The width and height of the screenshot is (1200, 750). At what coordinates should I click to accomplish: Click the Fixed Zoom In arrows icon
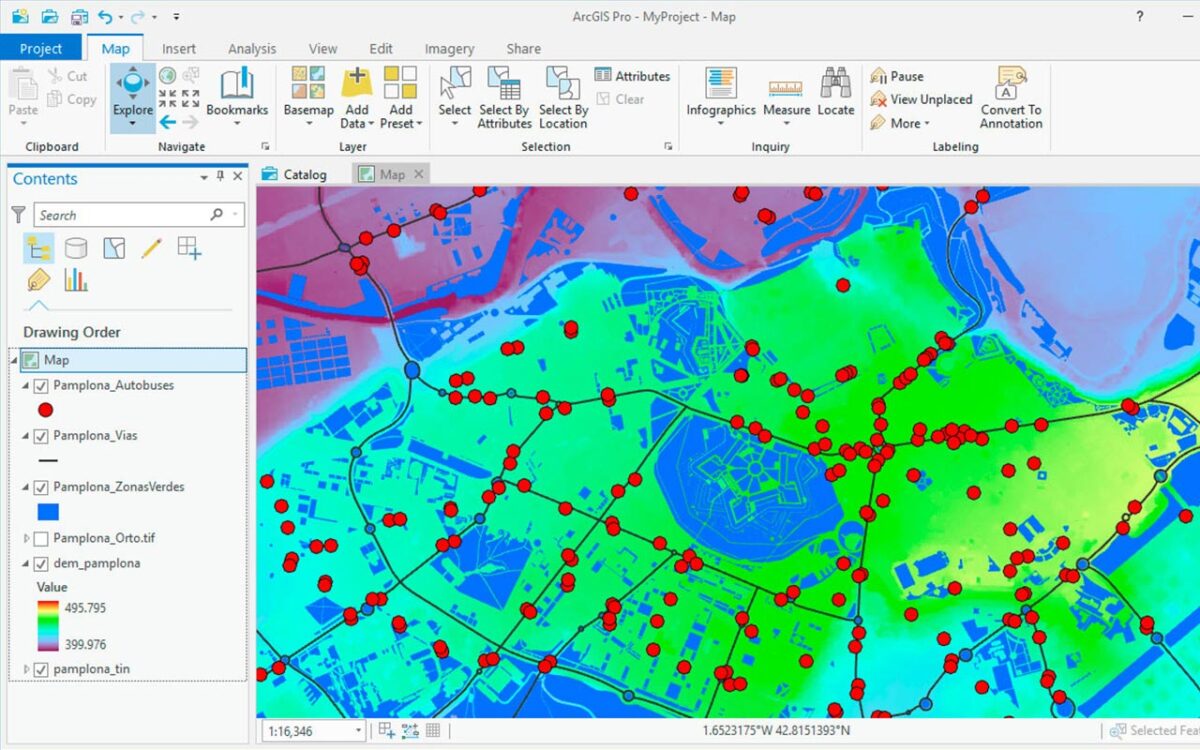click(x=167, y=99)
